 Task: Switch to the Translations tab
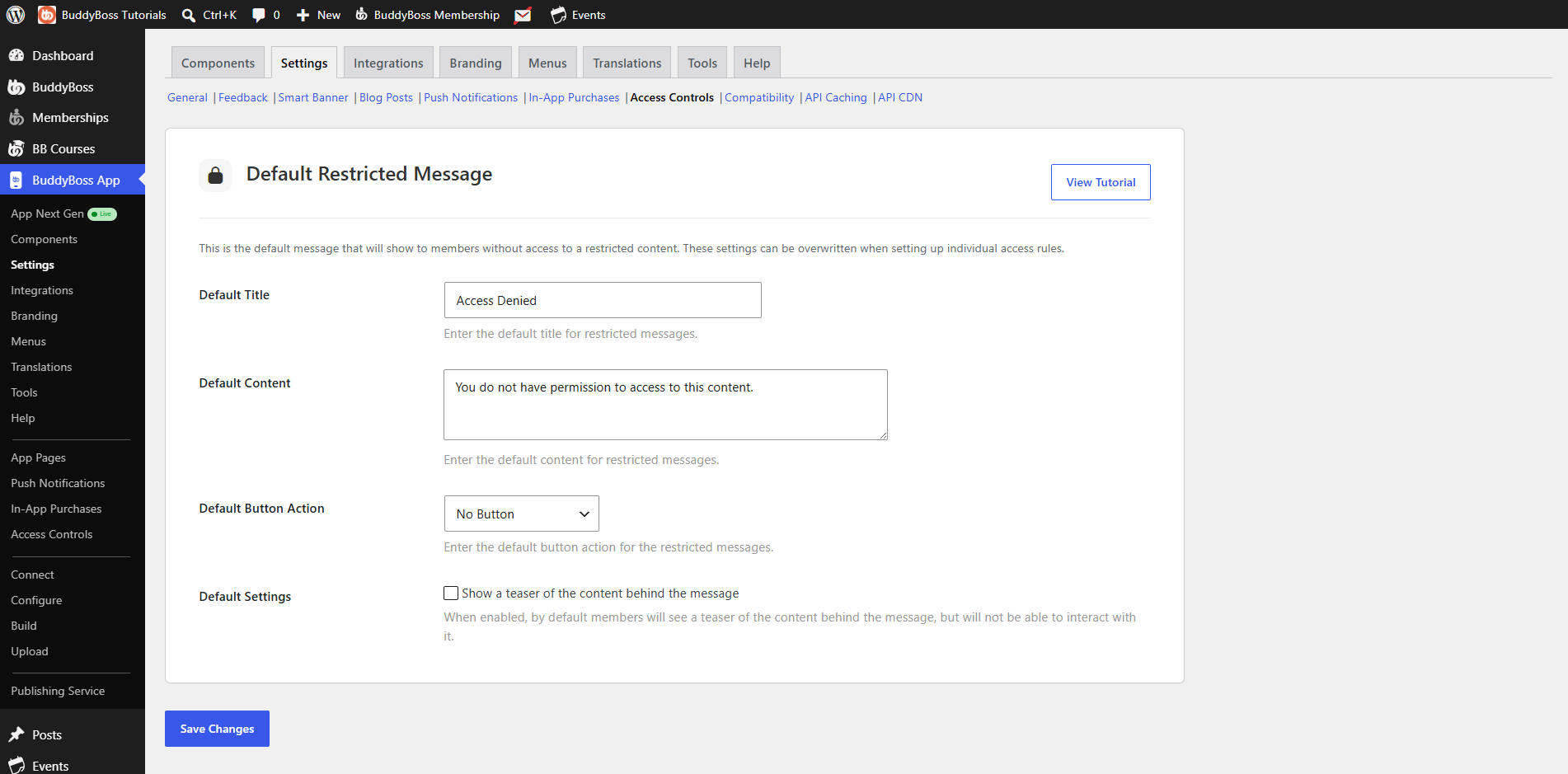point(627,63)
